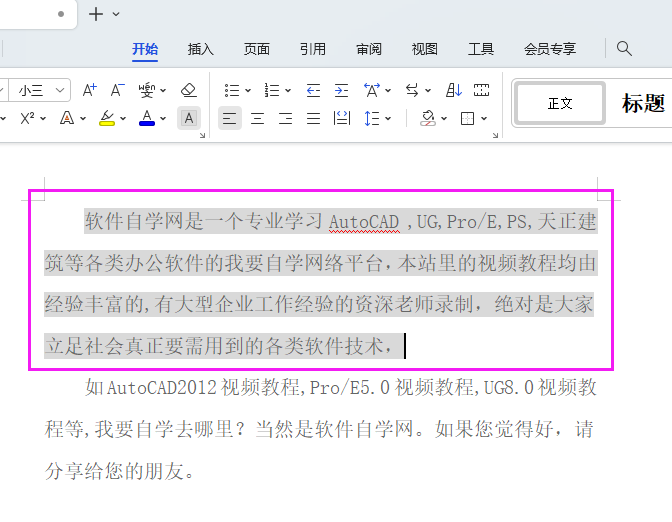This screenshot has height=522, width=672.
Task: Expand the text effects dropdown arrow
Action: click(x=83, y=118)
